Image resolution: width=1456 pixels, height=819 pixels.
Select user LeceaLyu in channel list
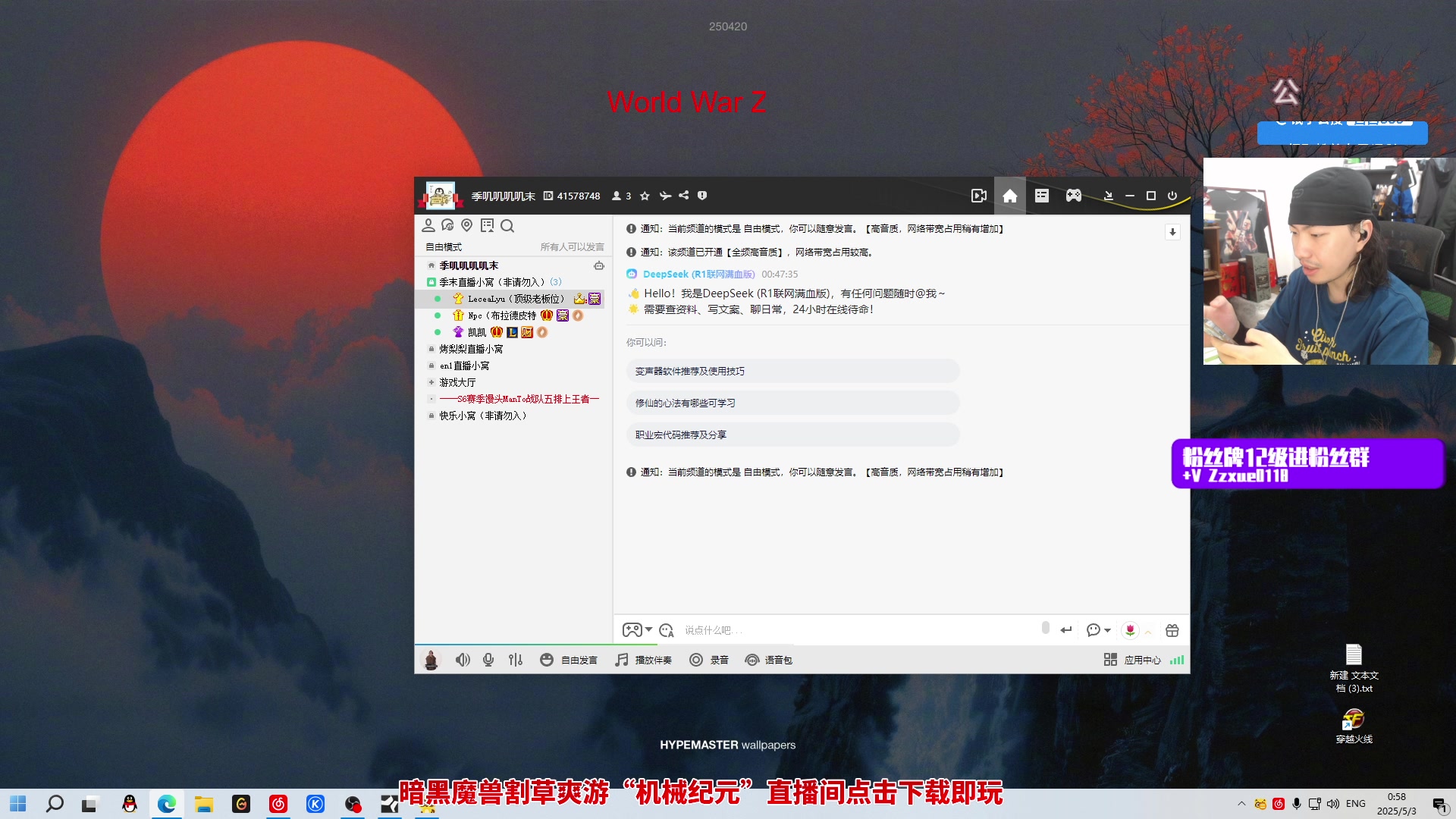[516, 299]
